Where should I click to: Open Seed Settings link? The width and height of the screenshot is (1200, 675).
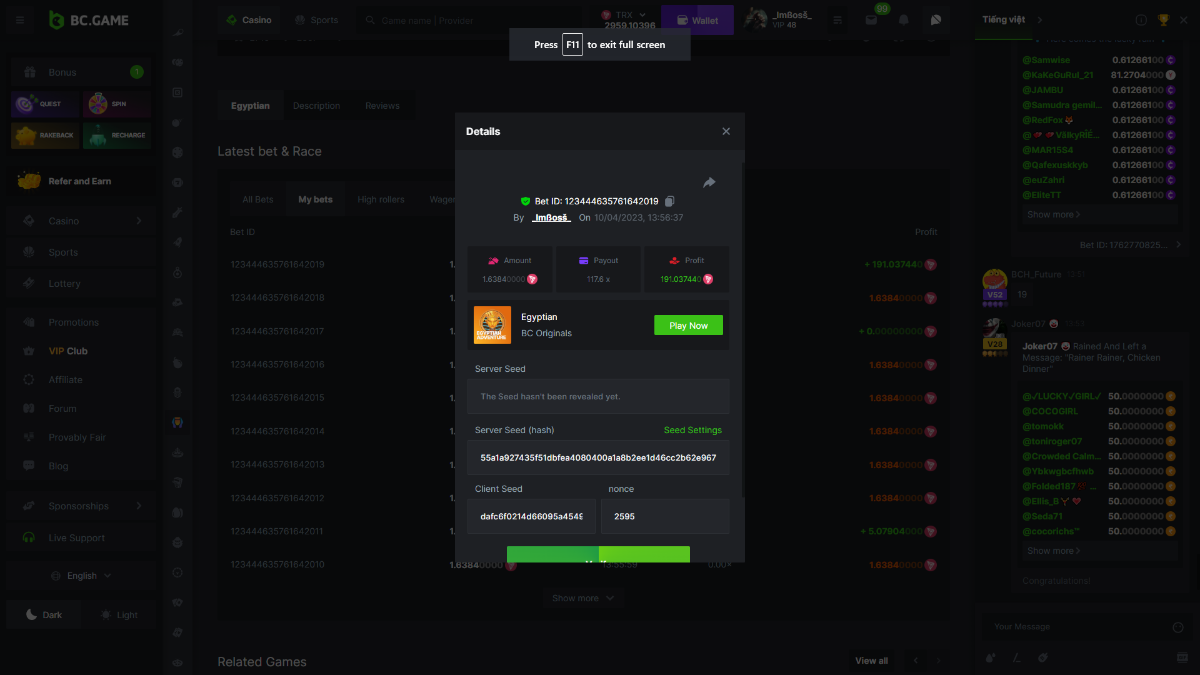pos(692,430)
